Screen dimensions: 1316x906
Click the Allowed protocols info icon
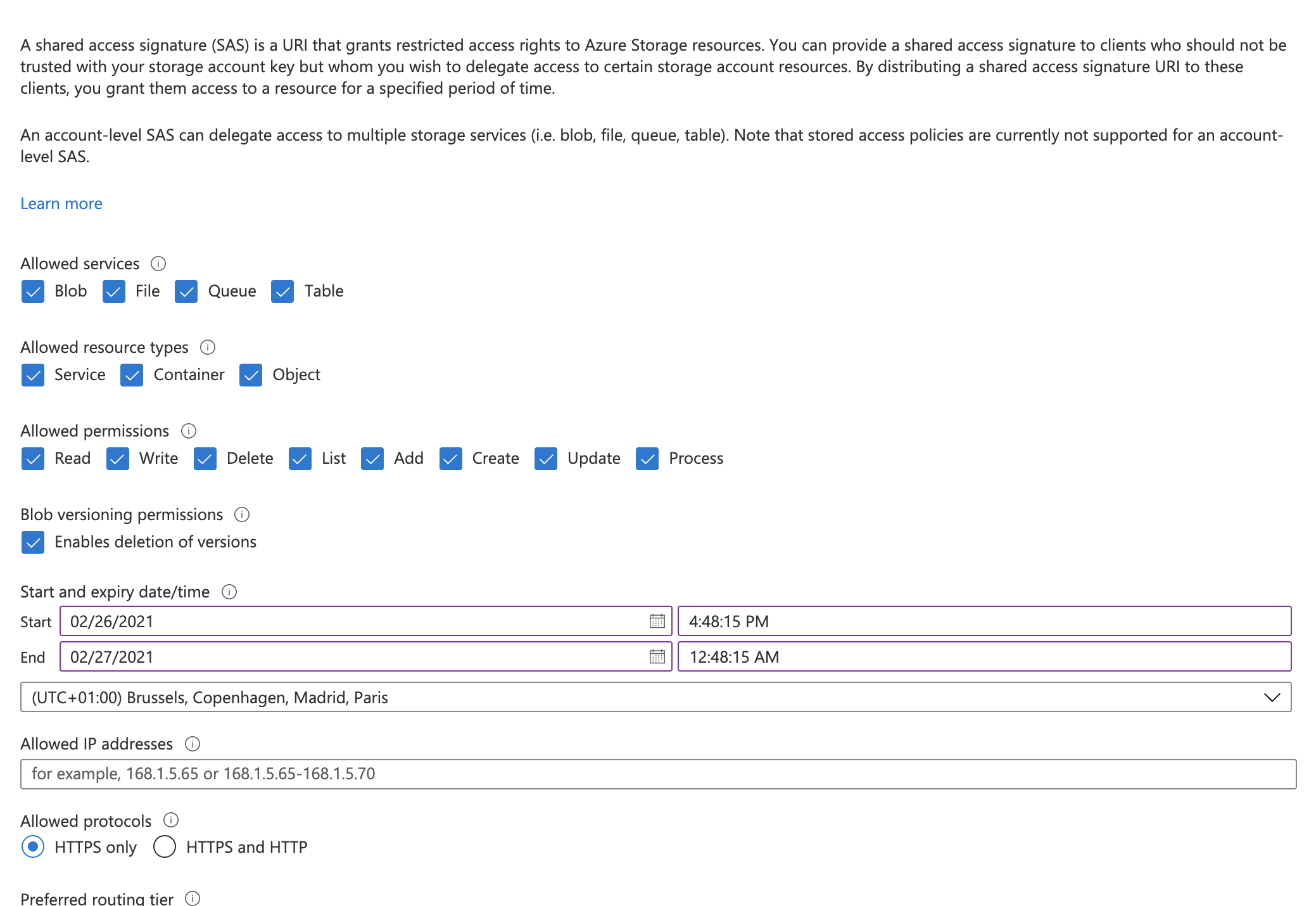(x=170, y=820)
